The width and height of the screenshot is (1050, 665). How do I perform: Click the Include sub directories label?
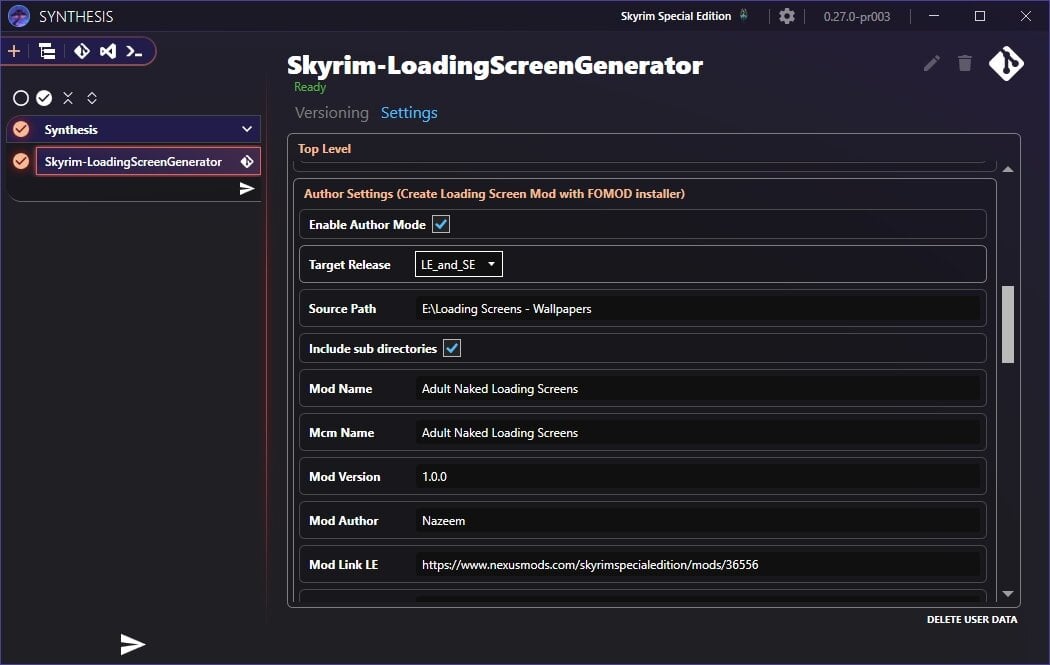coord(372,349)
